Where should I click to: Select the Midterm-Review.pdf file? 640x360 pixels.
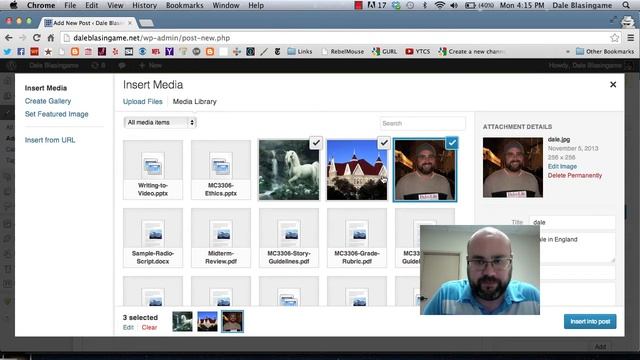(x=221, y=238)
